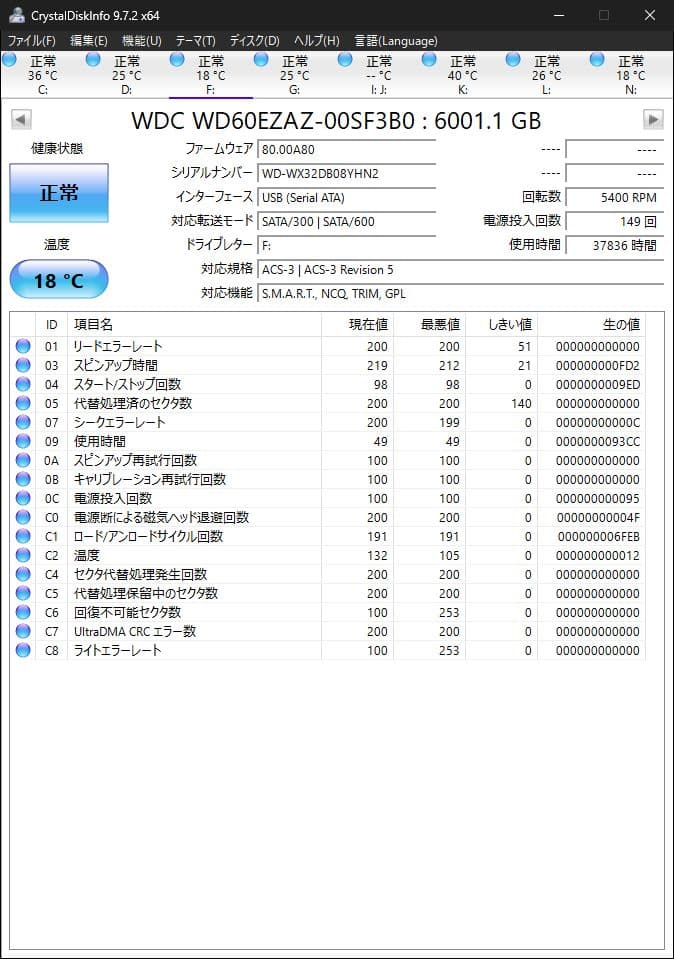Select the UltraDMA CRC エラー数 attribute name
Screen dimensions: 674x959
pos(135,631)
